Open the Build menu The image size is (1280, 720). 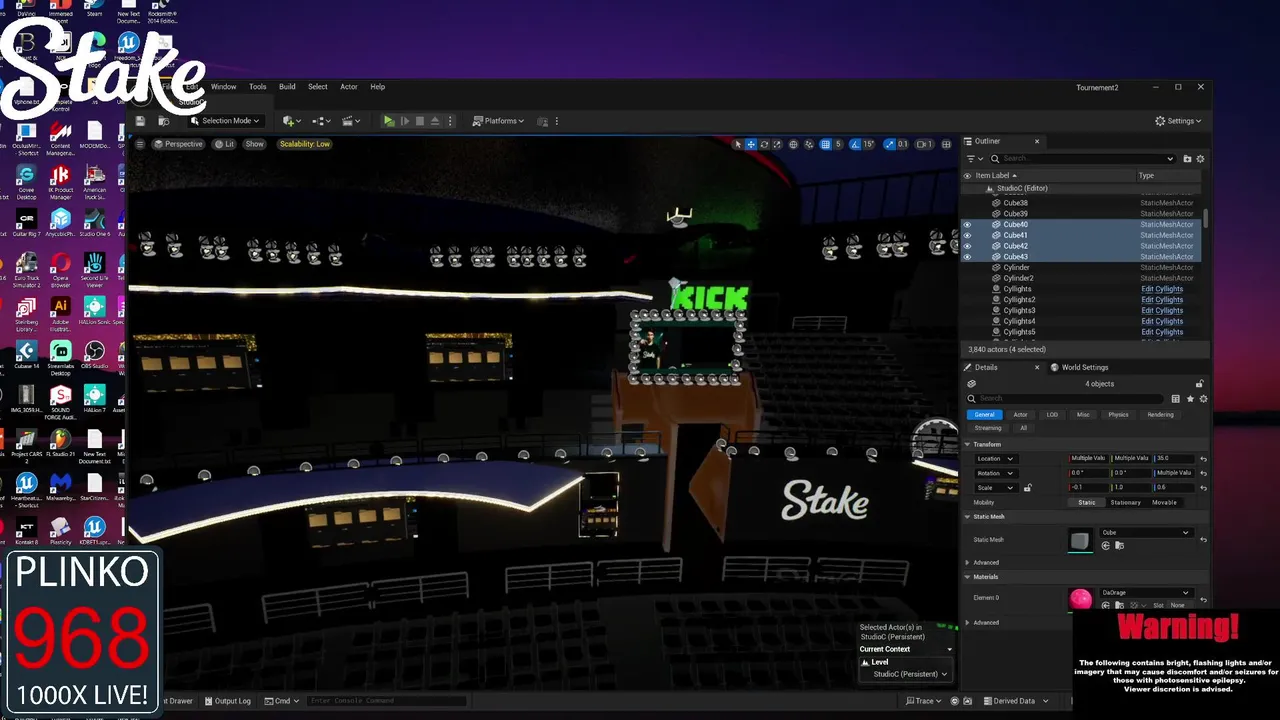click(287, 87)
